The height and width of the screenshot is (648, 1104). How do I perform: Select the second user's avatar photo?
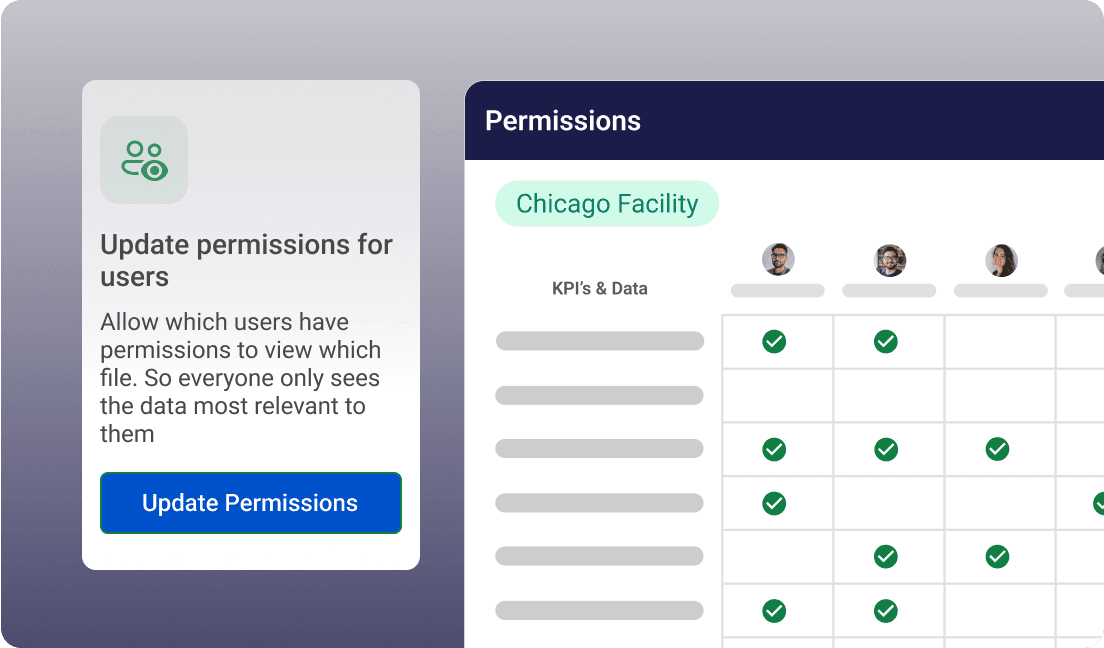[888, 259]
